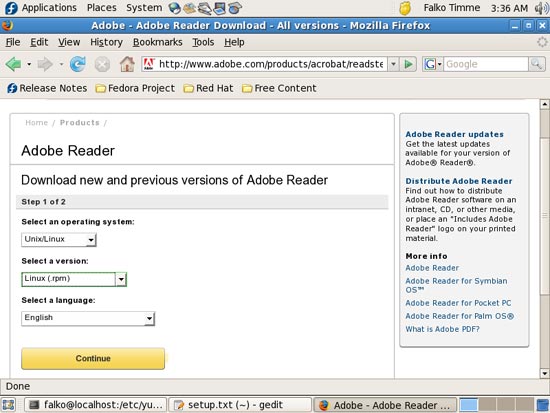Open the Help menu
The image size is (550, 413).
pos(234,42)
